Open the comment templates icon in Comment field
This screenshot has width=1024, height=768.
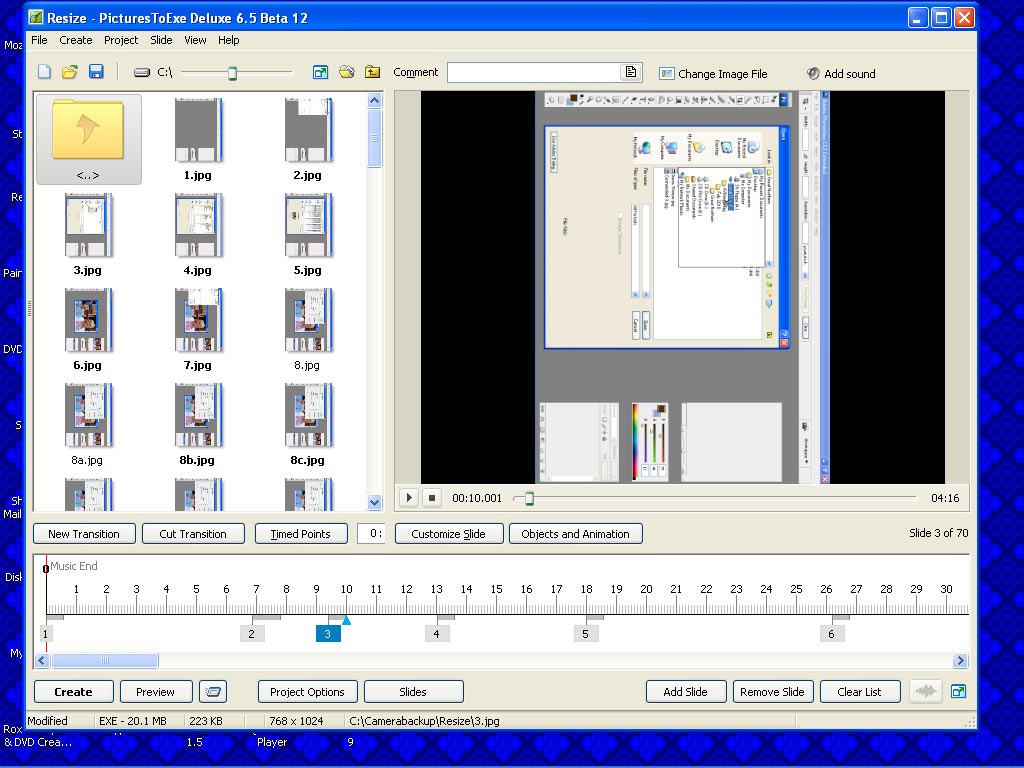631,72
